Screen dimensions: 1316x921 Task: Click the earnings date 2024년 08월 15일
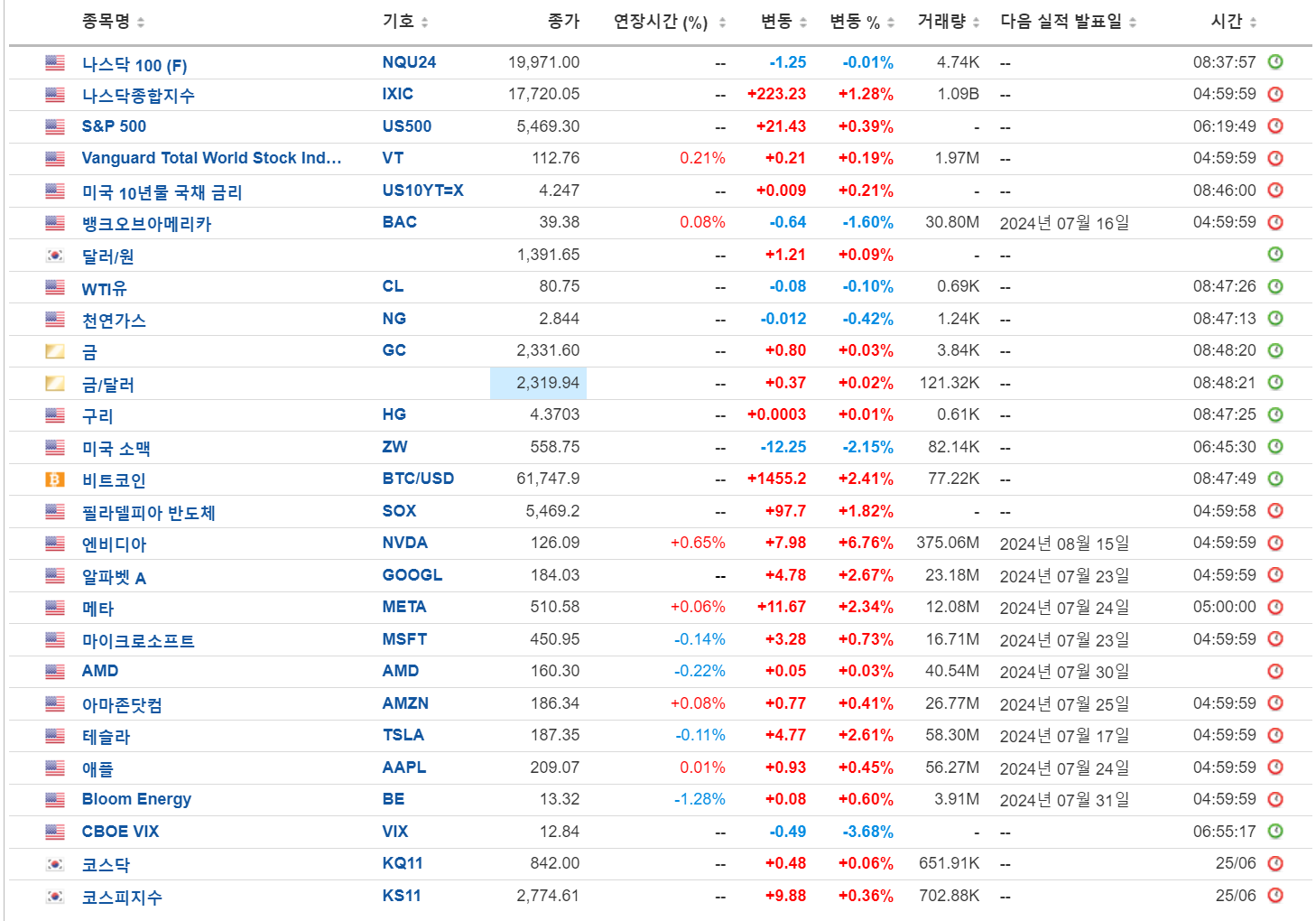pyautogui.click(x=1064, y=544)
